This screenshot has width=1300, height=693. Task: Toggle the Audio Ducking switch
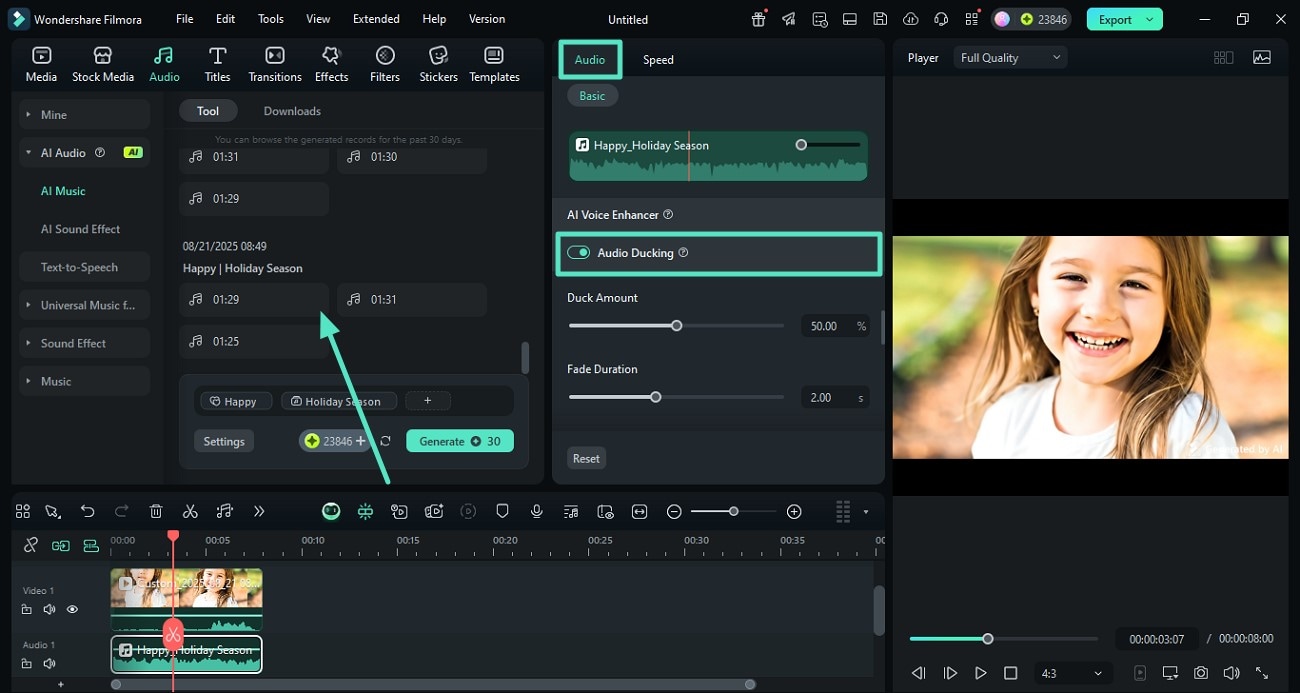point(579,253)
